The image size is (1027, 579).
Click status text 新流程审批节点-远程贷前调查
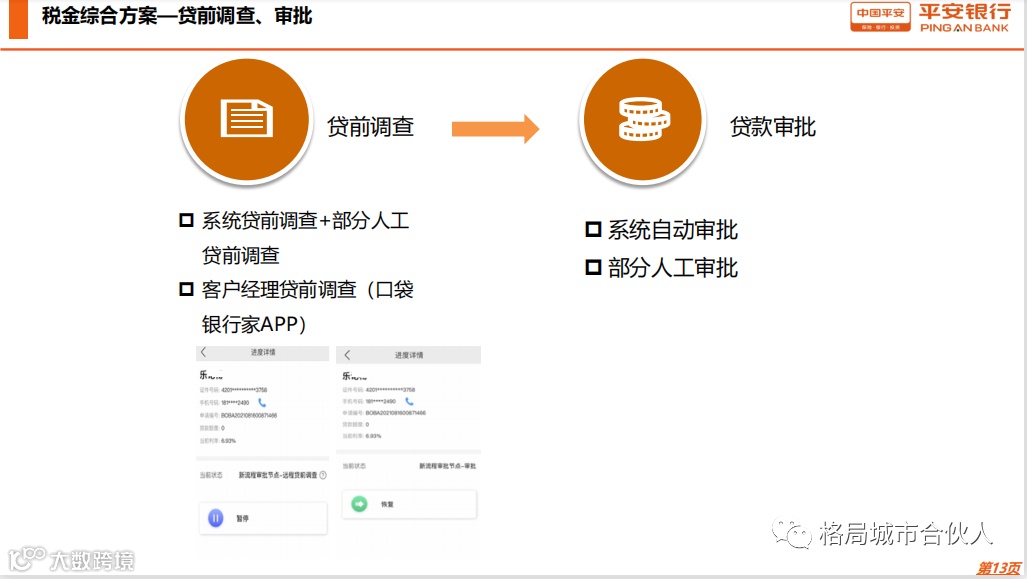[x=278, y=475]
